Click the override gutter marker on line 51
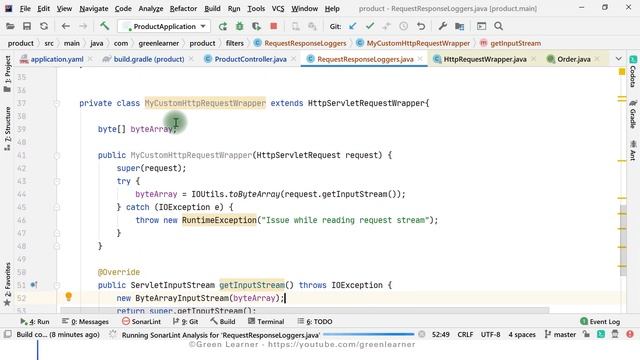 33,285
